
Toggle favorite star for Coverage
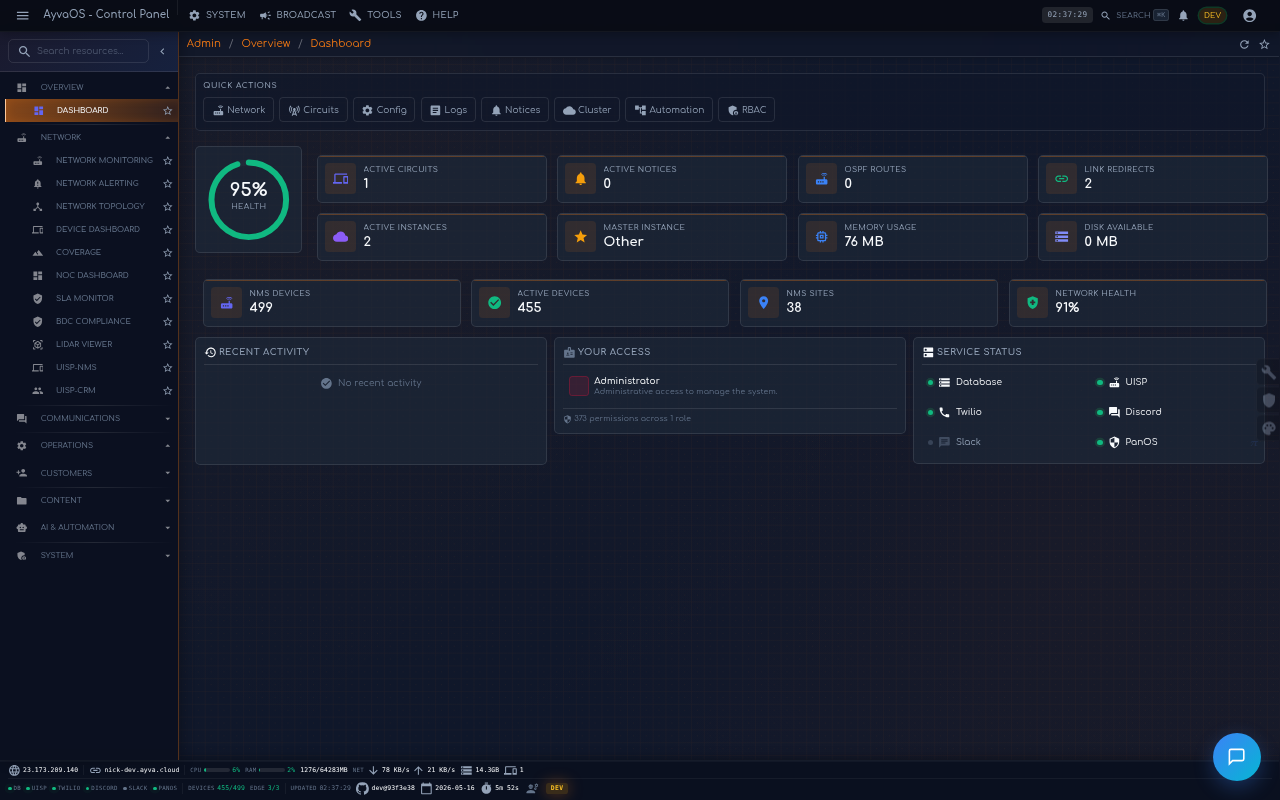pos(168,253)
